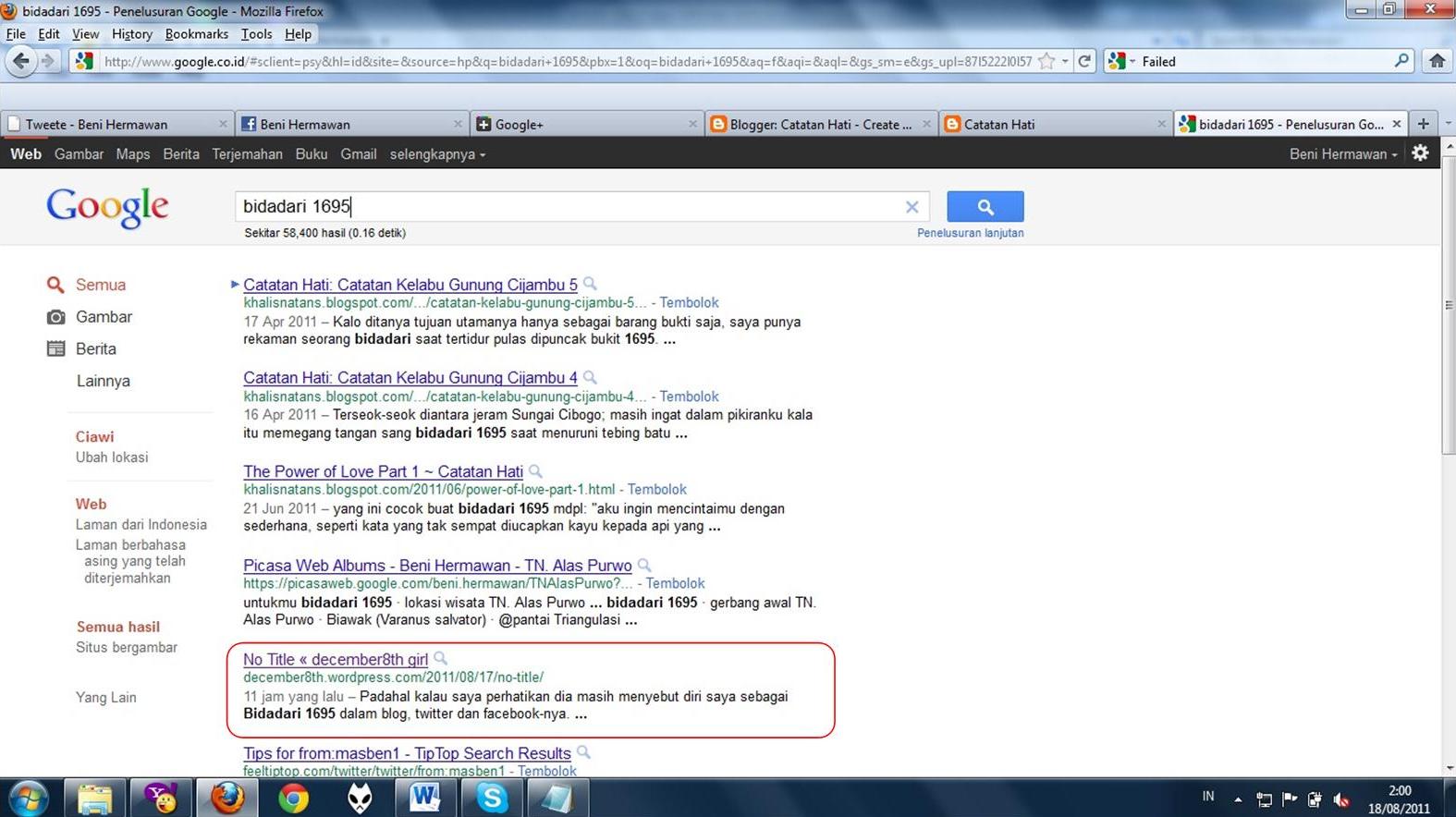Open Windows Explorer from the taskbar
Screen dimensions: 1456x817
click(94, 798)
